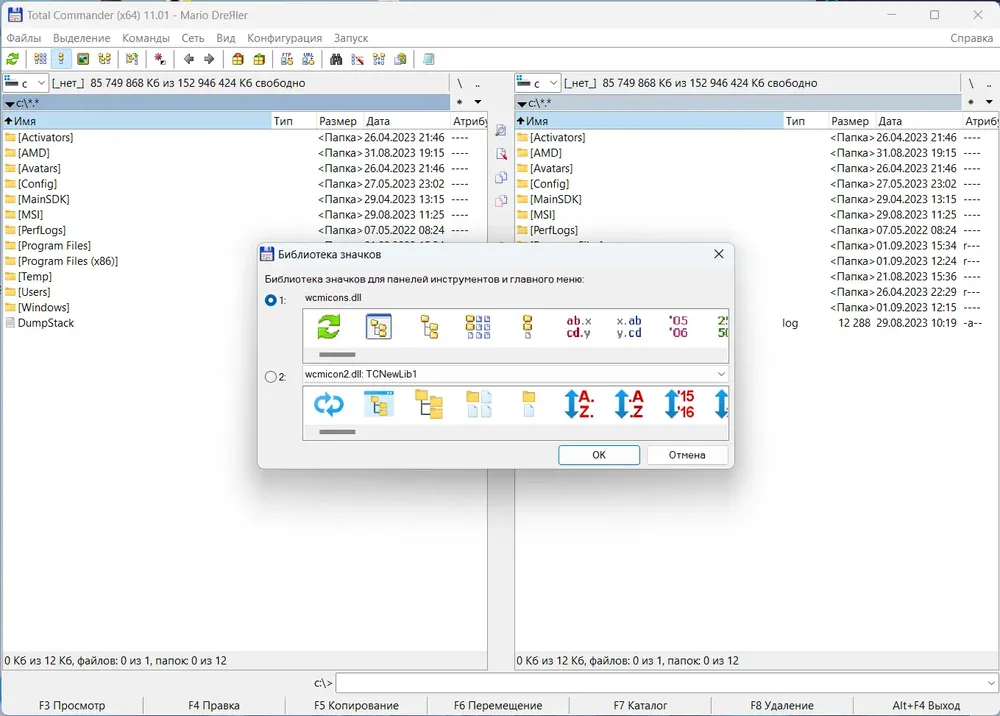Sort left panel by Размер column header
This screenshot has height=716, width=1000.
point(339,121)
